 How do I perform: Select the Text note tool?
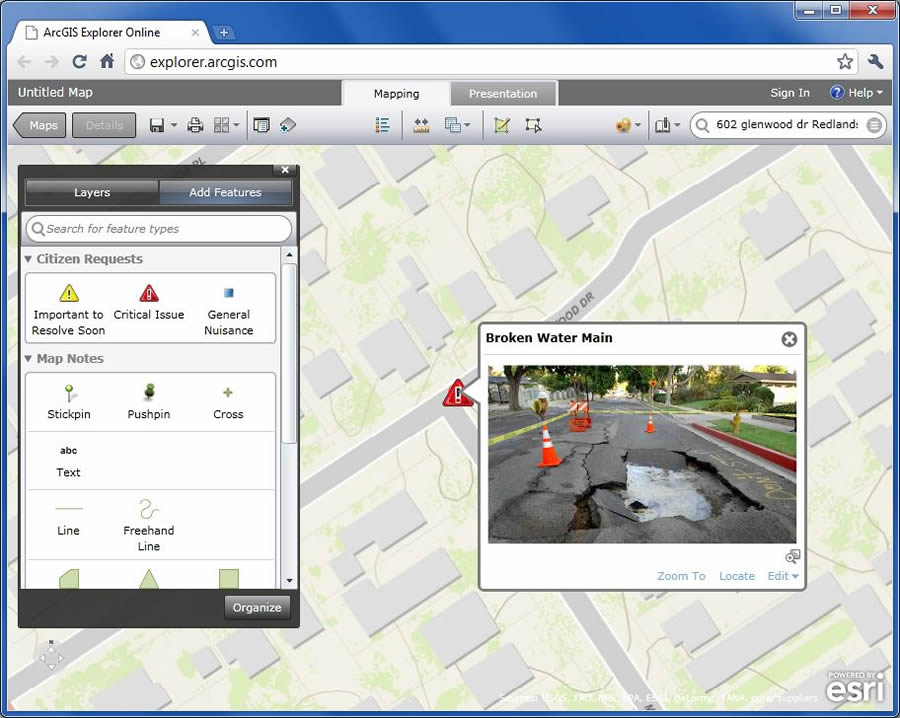[x=68, y=461]
